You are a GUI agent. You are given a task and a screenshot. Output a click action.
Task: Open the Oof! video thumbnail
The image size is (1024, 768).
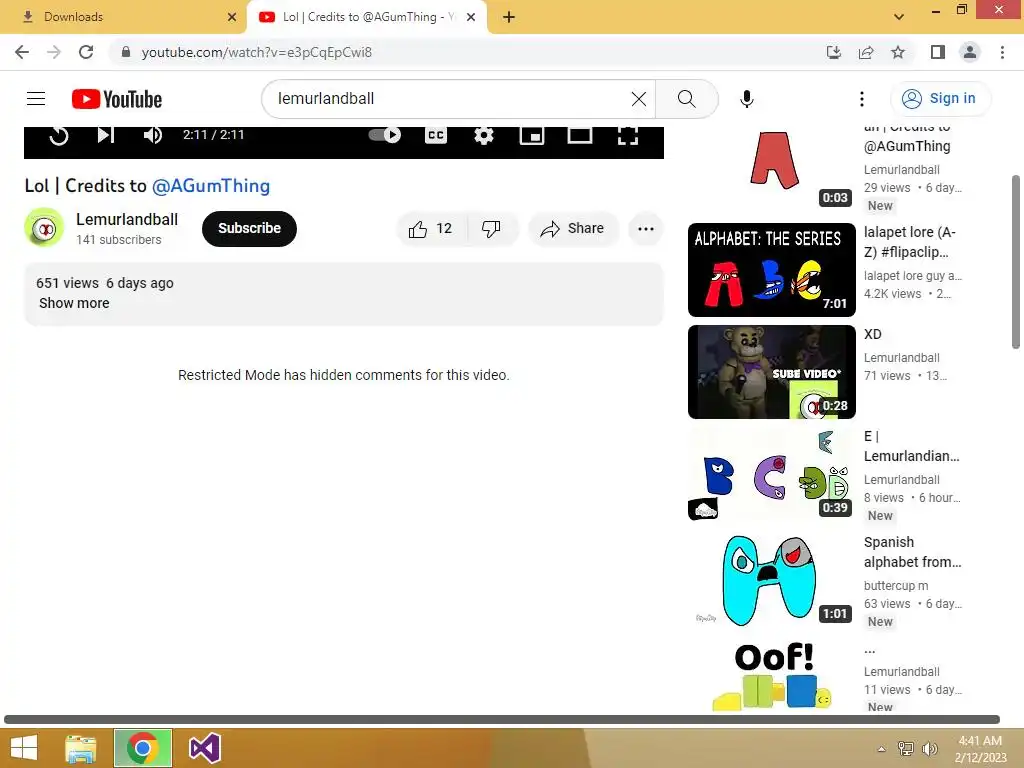(772, 676)
